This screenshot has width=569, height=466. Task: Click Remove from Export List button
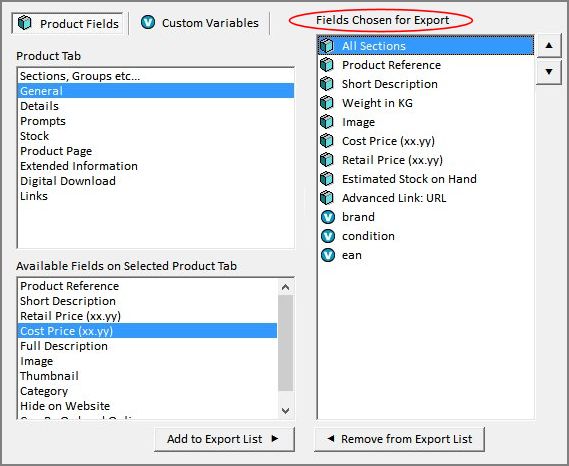(x=399, y=439)
